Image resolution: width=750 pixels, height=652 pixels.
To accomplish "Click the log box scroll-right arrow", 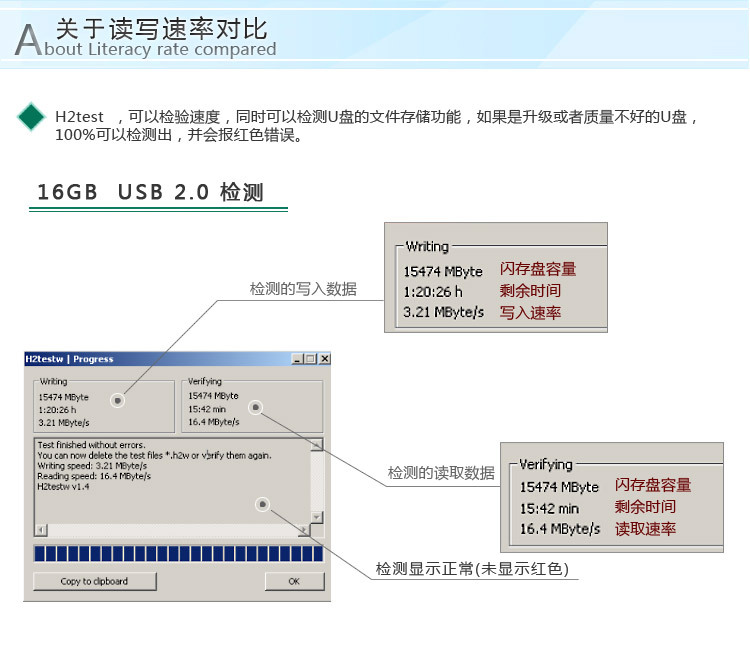I will pyautogui.click(x=304, y=530).
